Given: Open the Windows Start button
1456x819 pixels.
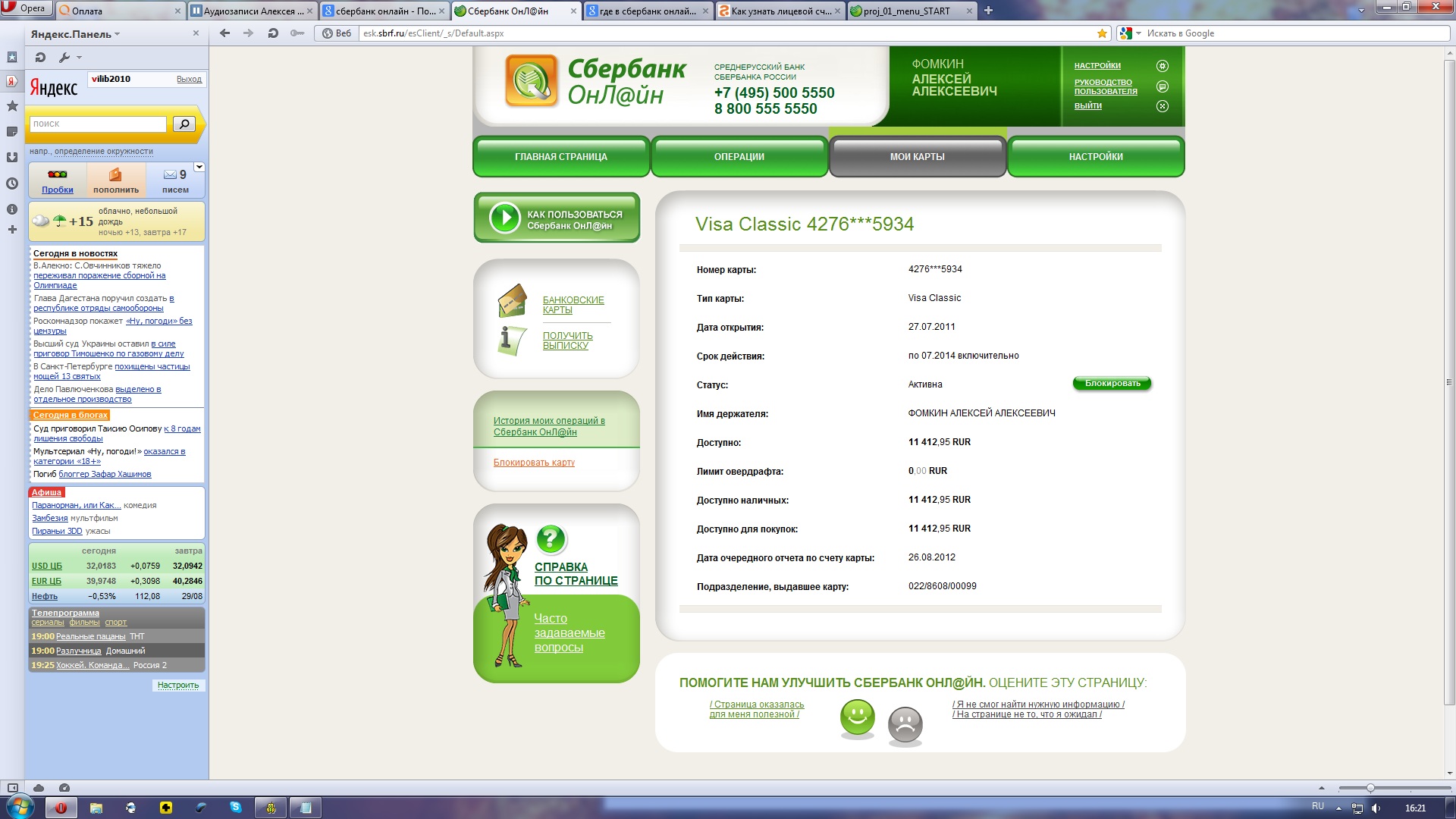Looking at the screenshot, I should click(x=20, y=806).
